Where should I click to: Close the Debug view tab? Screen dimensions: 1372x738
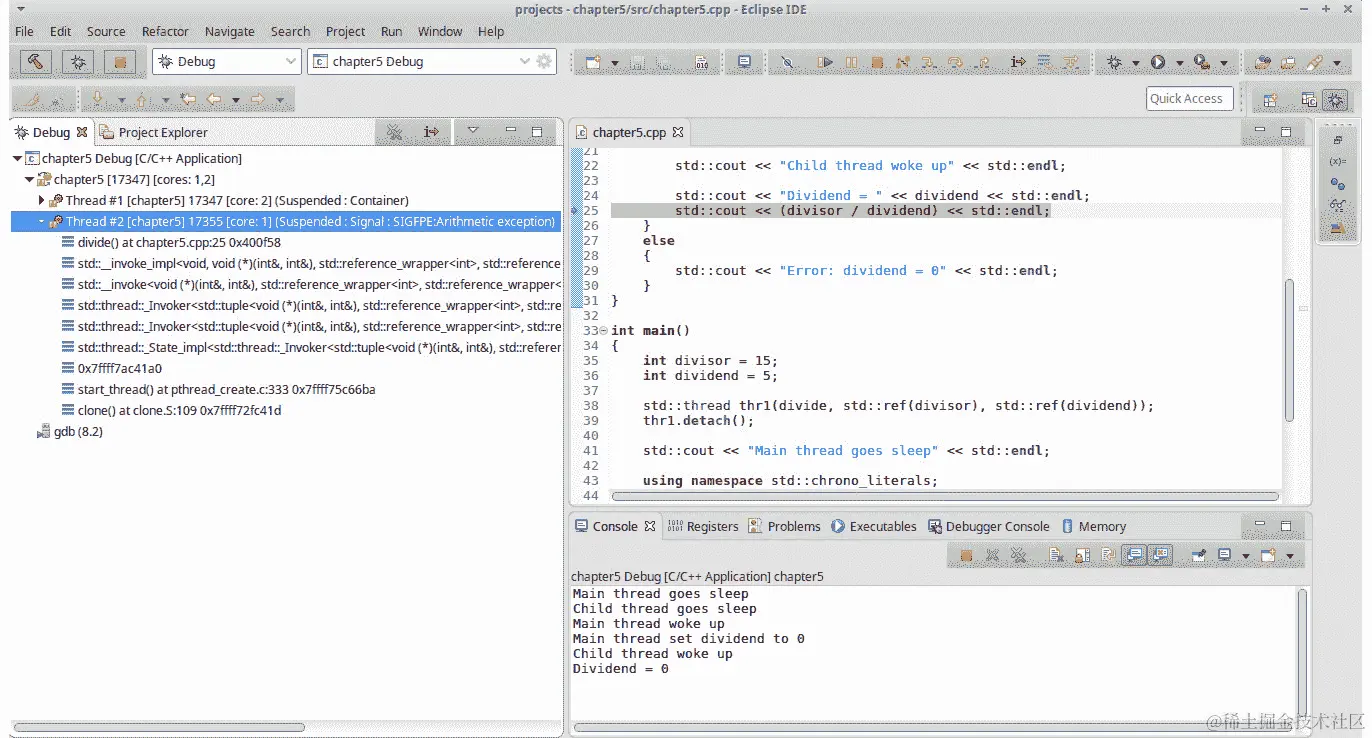point(82,131)
